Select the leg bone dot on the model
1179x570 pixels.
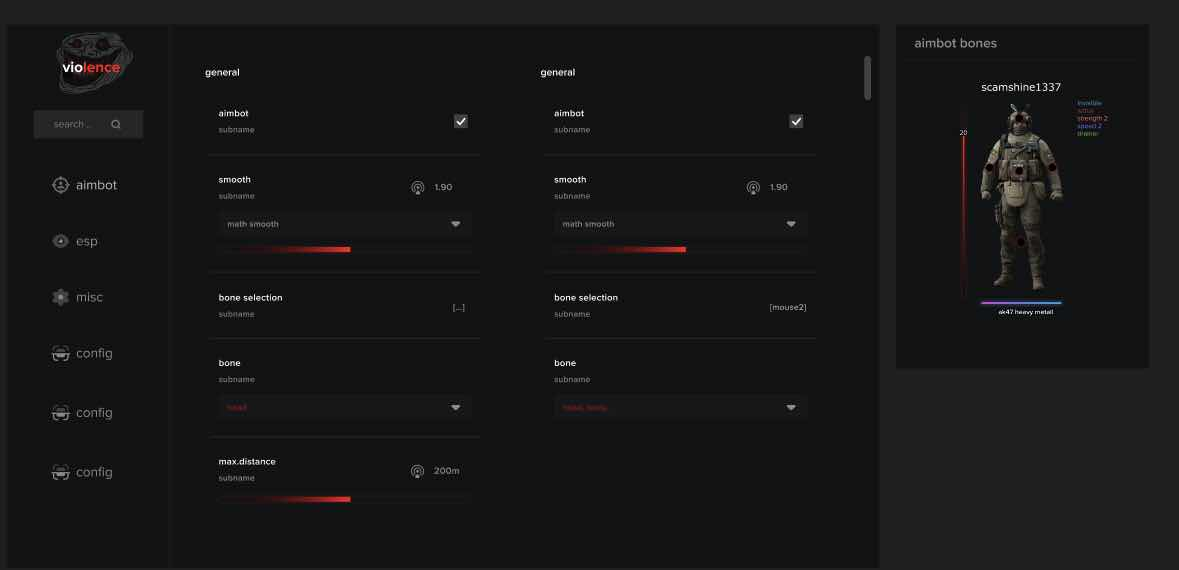pos(1020,241)
